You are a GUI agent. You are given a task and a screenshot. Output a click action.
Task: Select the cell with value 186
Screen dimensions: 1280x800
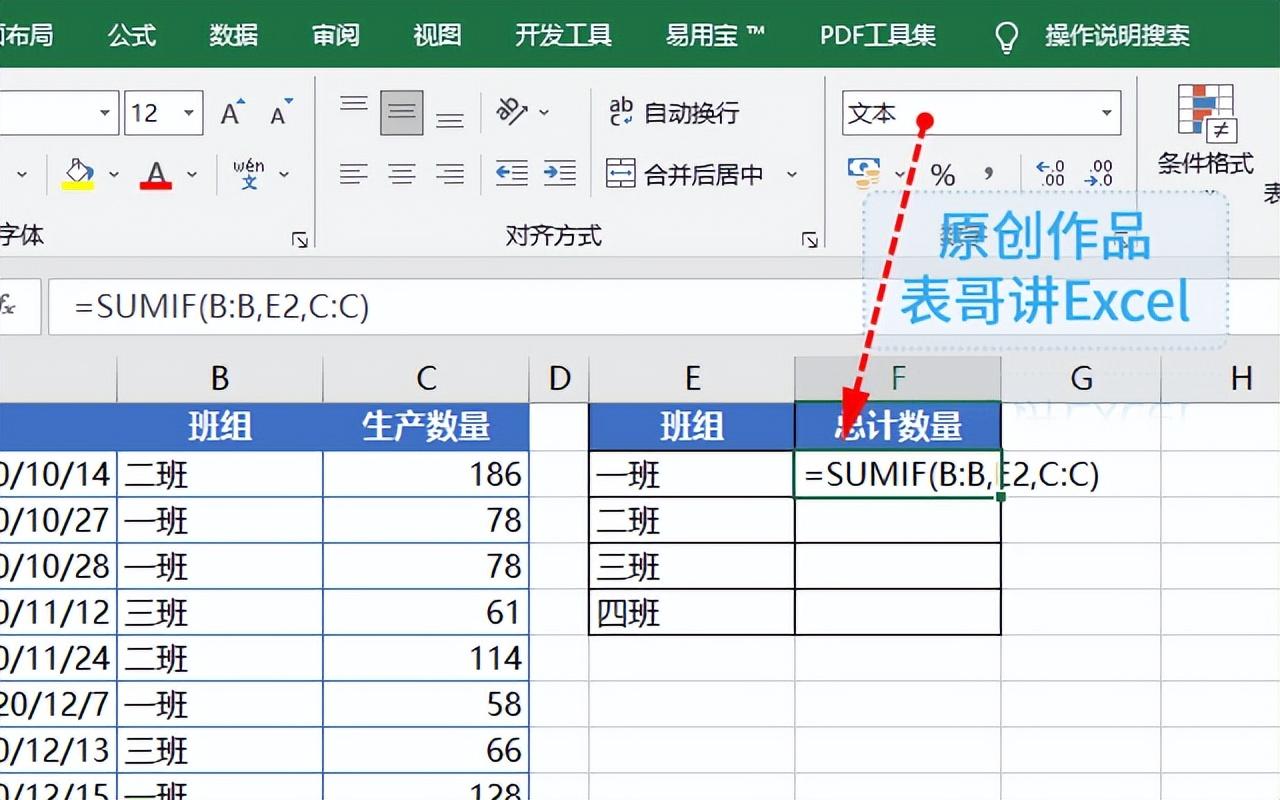click(x=426, y=474)
